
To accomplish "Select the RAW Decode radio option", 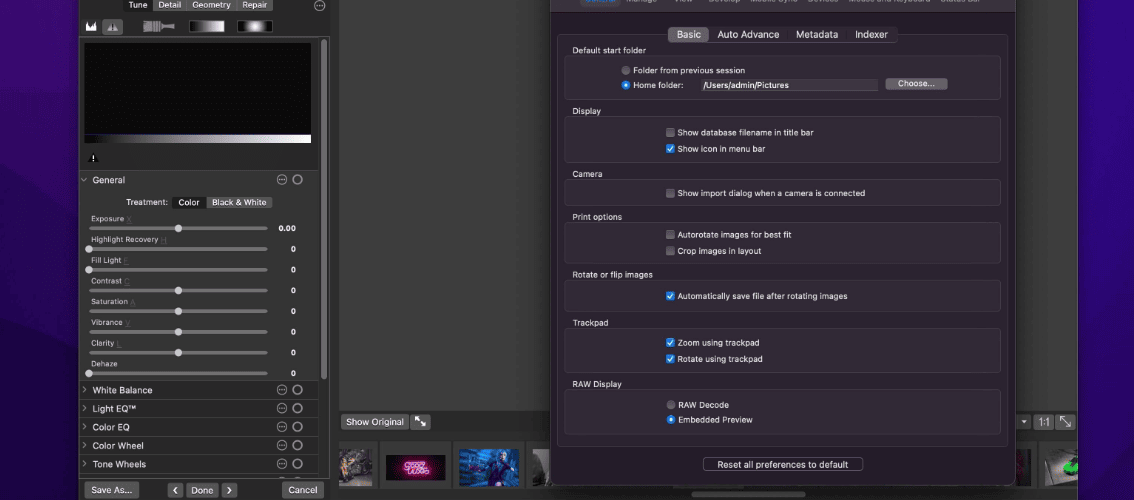I will tap(670, 404).
